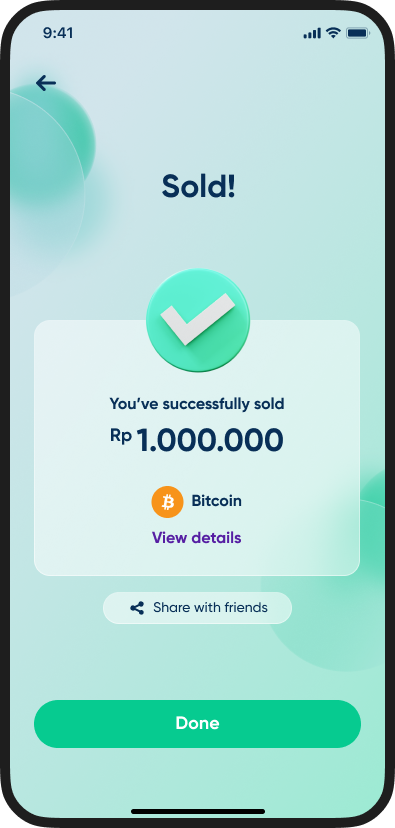Screen dimensions: 395x828
Task: Tap the battery icon in status bar
Action: click(x=358, y=33)
